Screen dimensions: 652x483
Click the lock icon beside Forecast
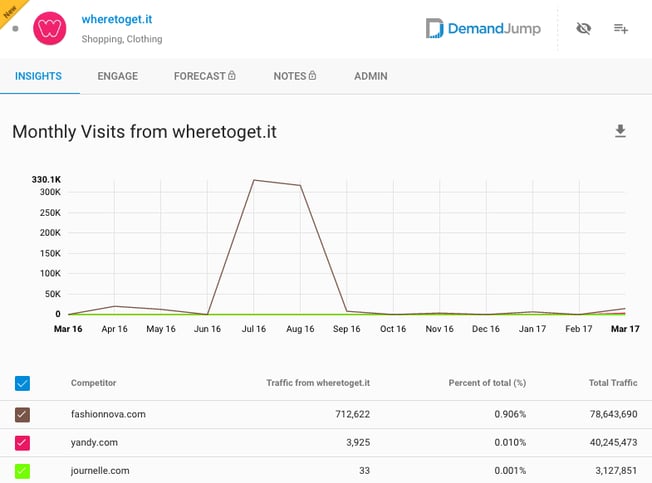point(232,75)
